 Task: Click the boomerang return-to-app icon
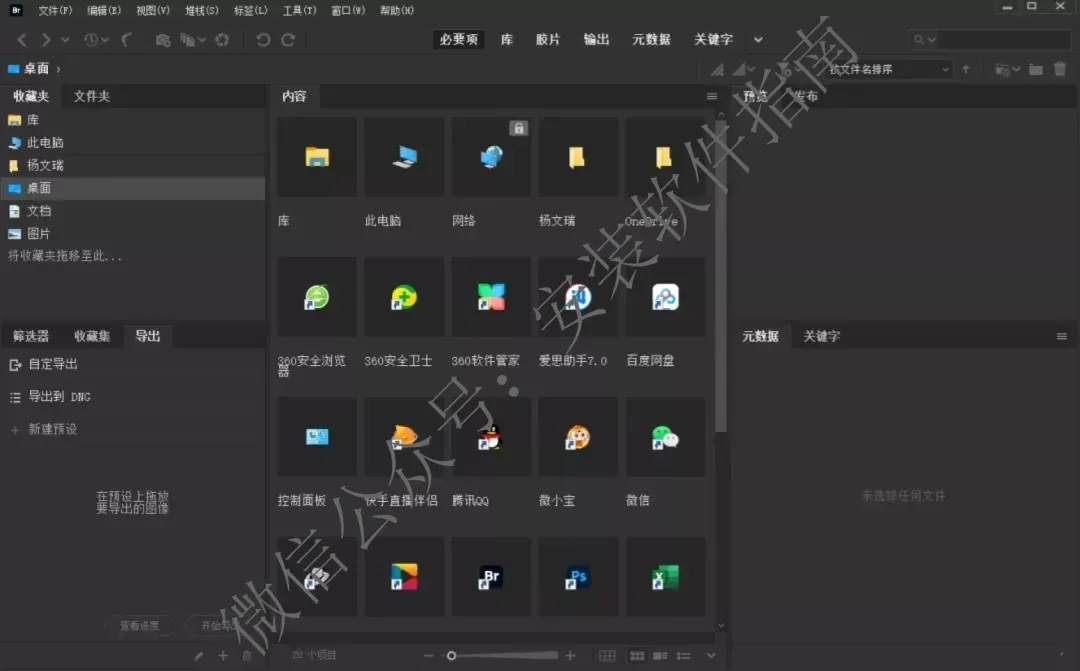127,40
